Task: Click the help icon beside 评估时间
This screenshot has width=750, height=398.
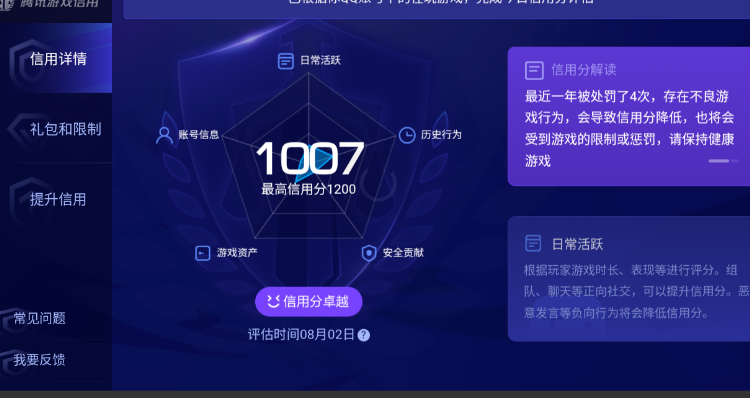Action: (x=364, y=335)
